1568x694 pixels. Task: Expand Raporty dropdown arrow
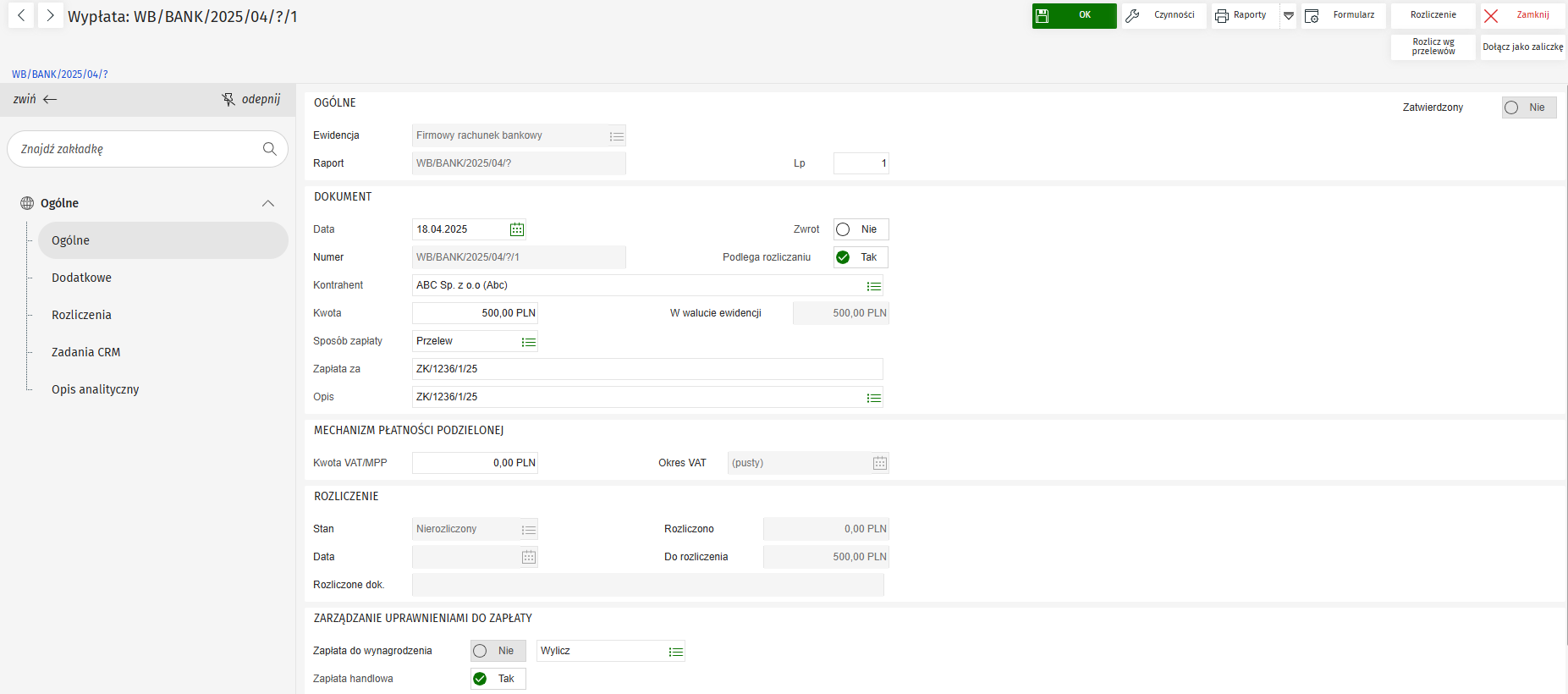coord(1288,16)
